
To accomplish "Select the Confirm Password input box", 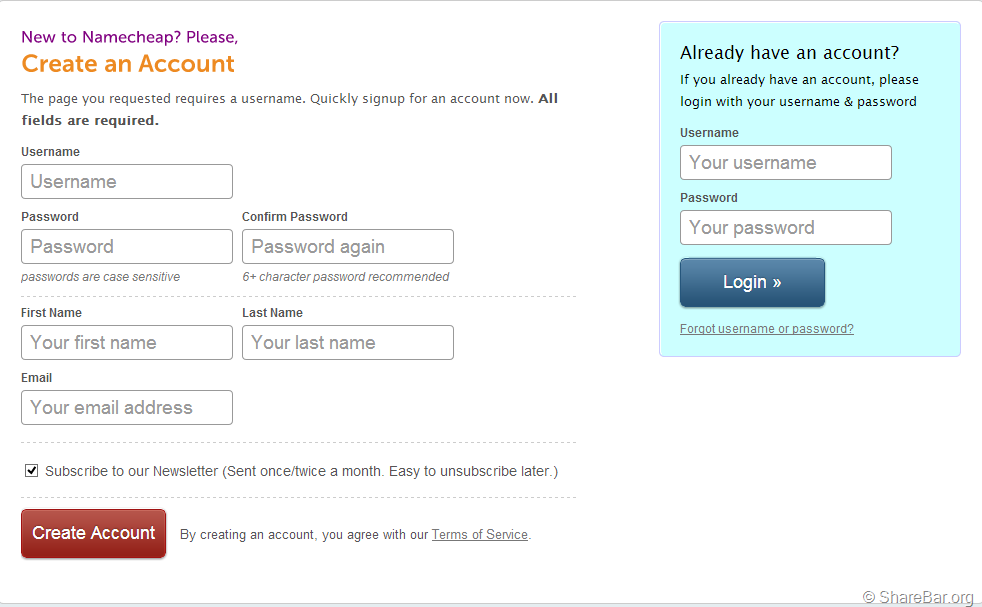I will (x=348, y=247).
